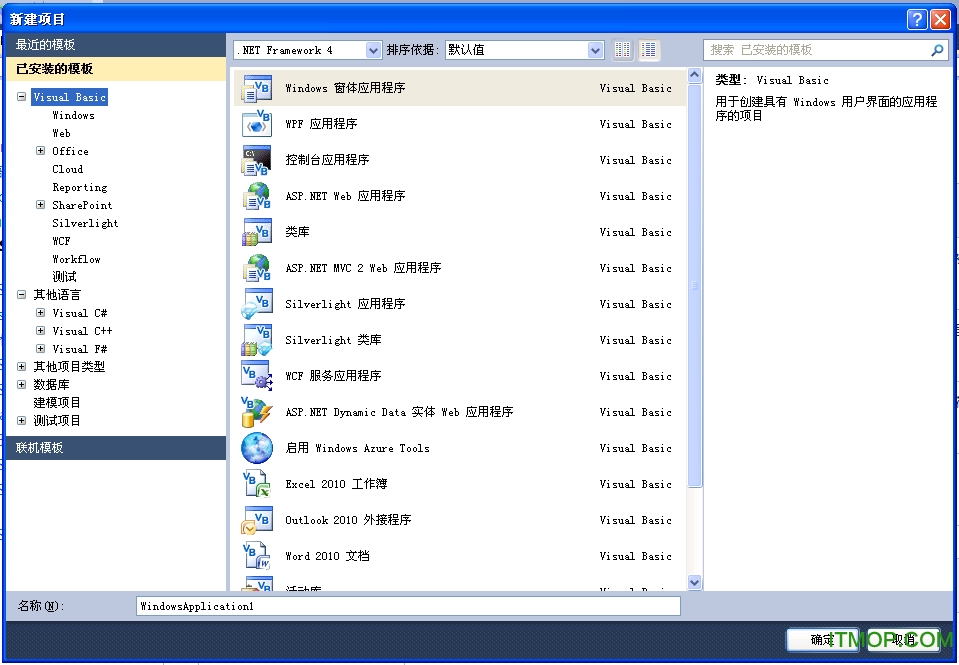Select the Word 2010 文档 template icon
This screenshot has width=959, height=665.
pyautogui.click(x=257, y=557)
